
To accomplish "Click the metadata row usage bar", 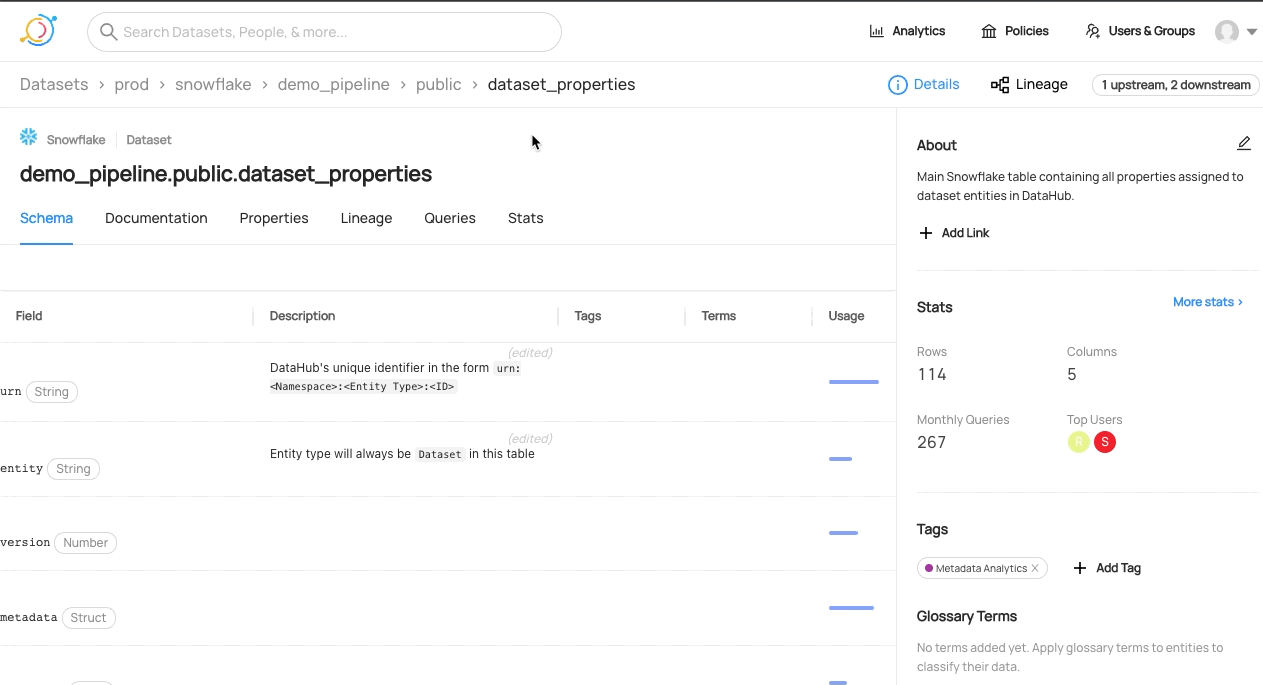I will 851,608.
